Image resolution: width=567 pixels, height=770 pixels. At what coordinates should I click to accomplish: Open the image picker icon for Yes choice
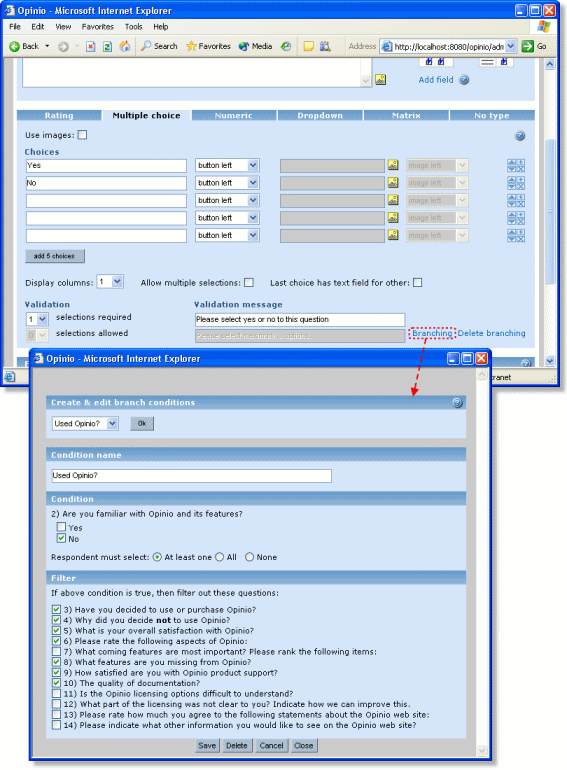tap(393, 165)
